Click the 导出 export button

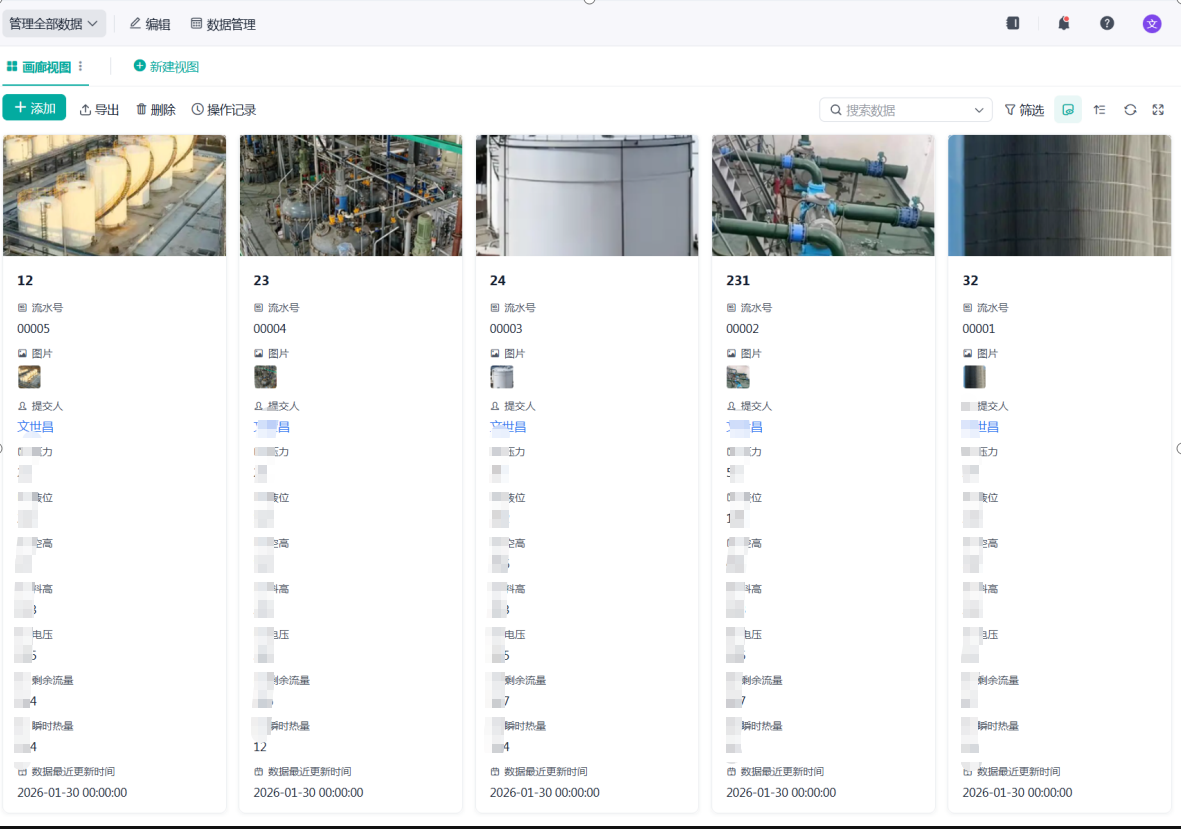point(99,110)
